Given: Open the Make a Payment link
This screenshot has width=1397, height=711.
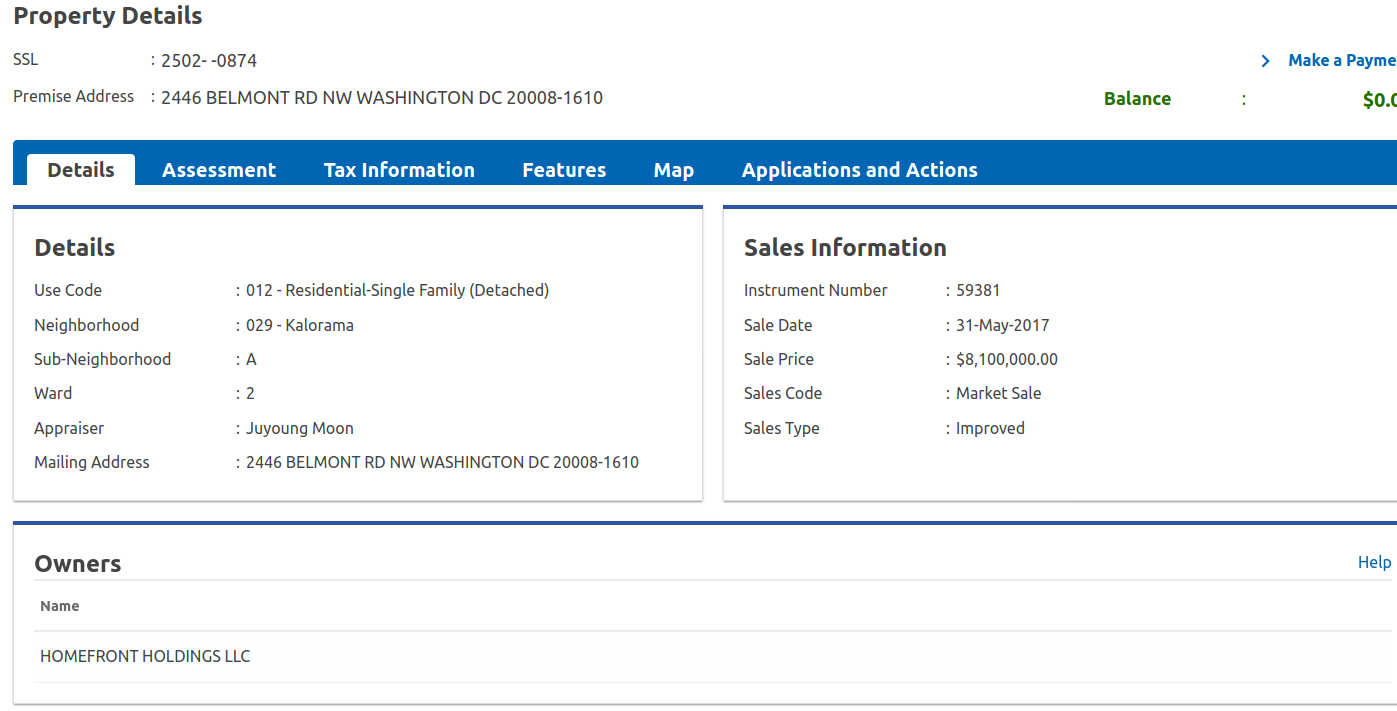Looking at the screenshot, I should 1342,61.
